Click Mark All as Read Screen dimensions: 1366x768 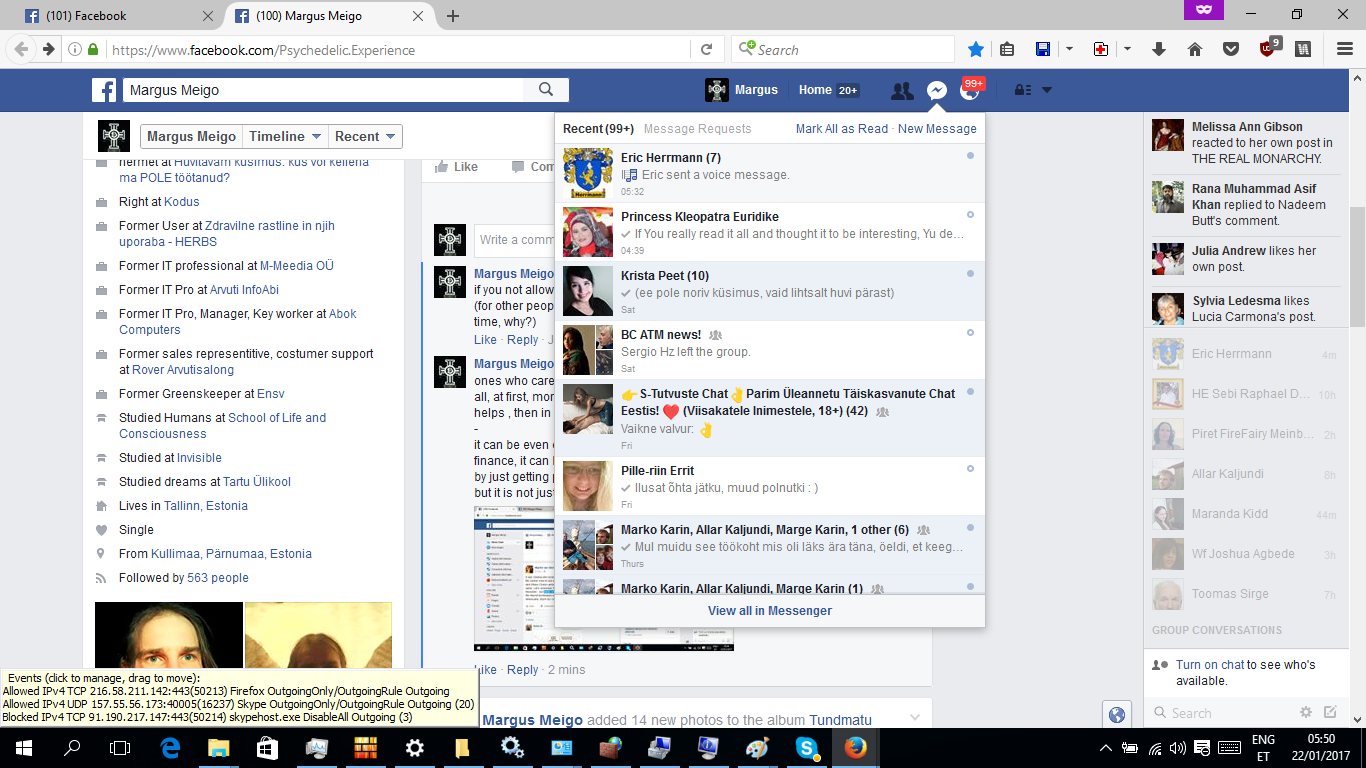[x=842, y=129]
